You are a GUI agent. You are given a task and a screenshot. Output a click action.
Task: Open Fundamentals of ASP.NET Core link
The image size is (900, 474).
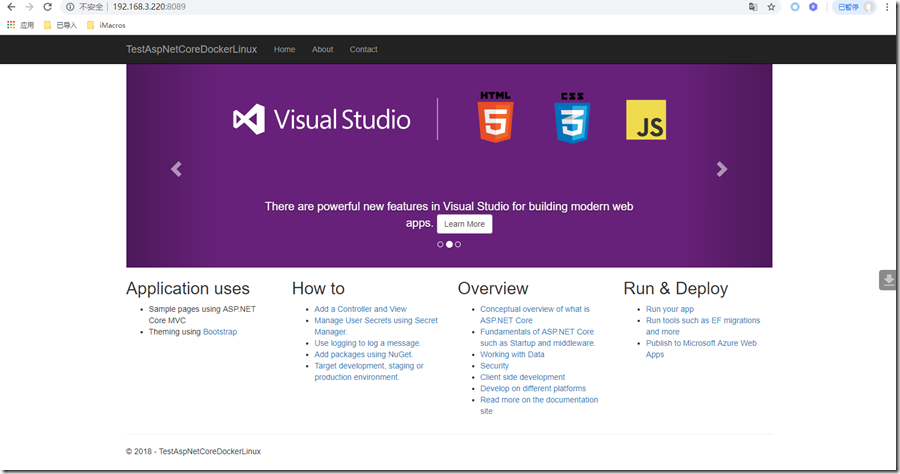click(x=538, y=337)
